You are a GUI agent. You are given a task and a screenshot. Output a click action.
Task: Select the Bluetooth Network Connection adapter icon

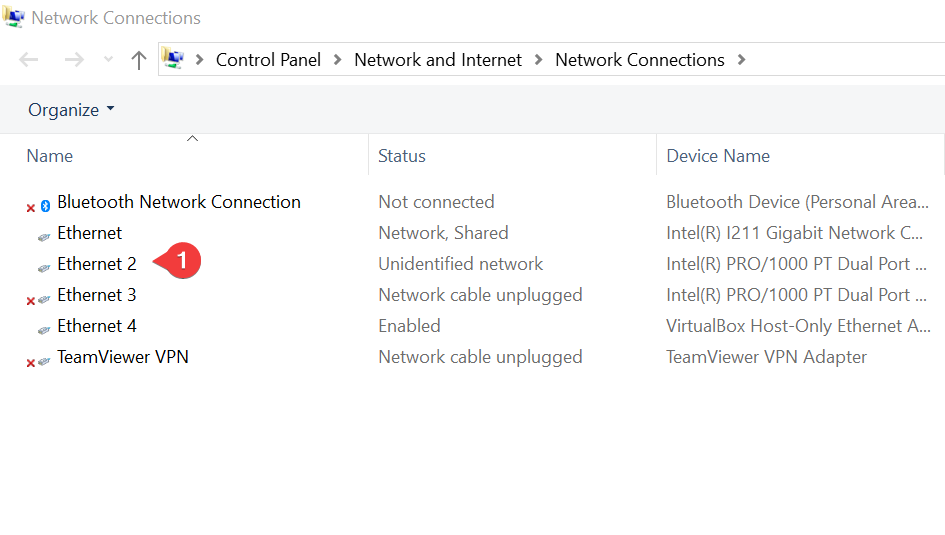point(39,206)
